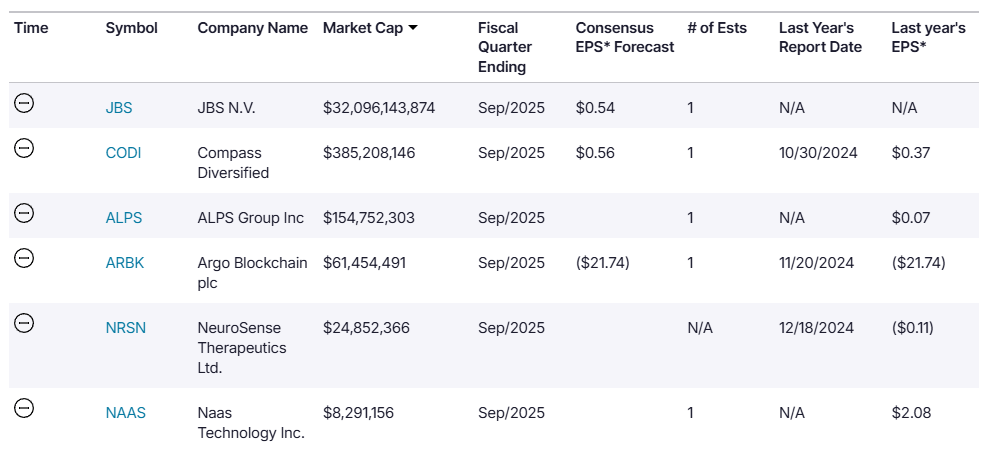Open the CODI symbol link
The height and width of the screenshot is (471, 990).
click(123, 153)
